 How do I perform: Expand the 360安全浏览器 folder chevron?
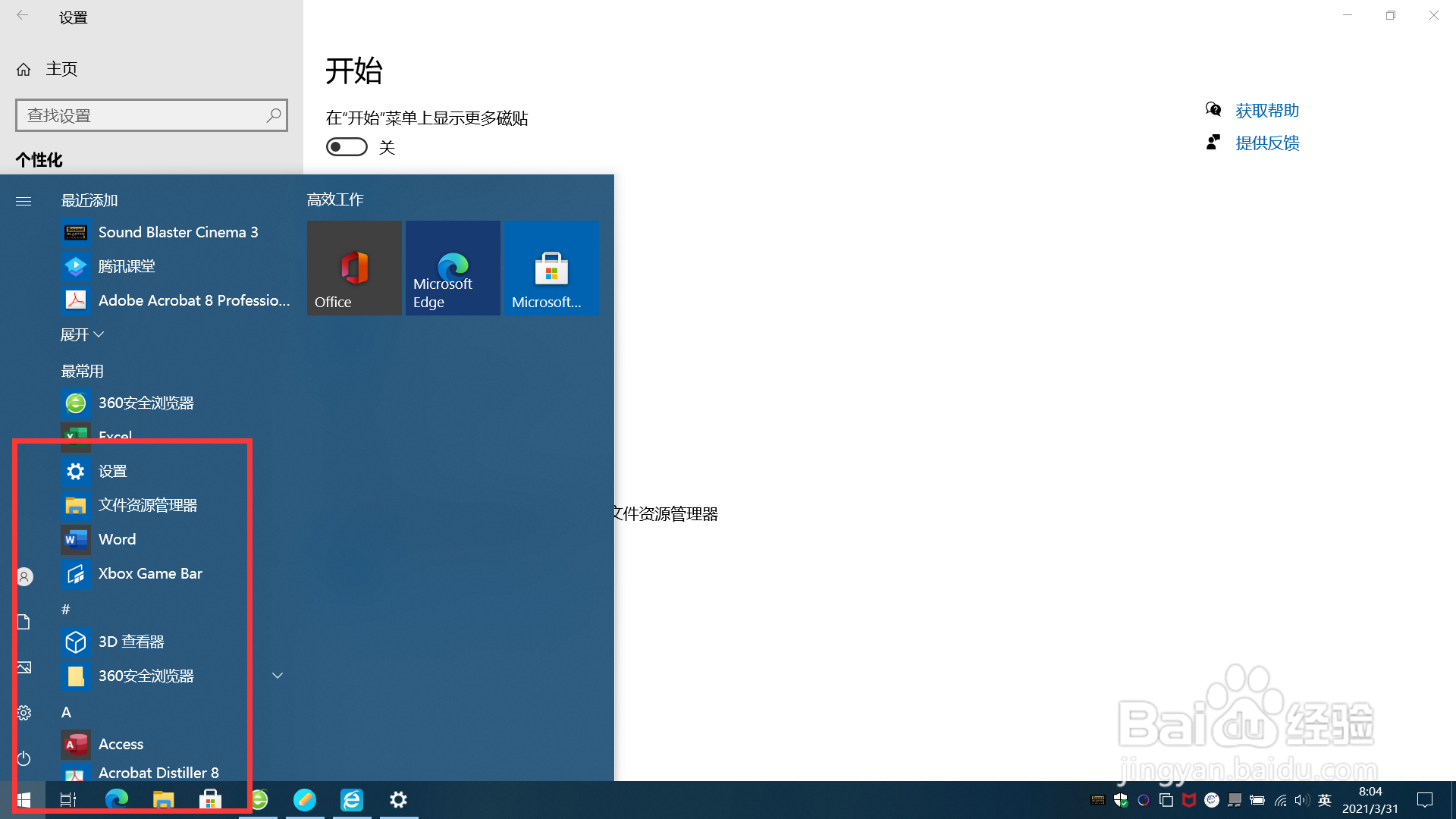tap(277, 675)
